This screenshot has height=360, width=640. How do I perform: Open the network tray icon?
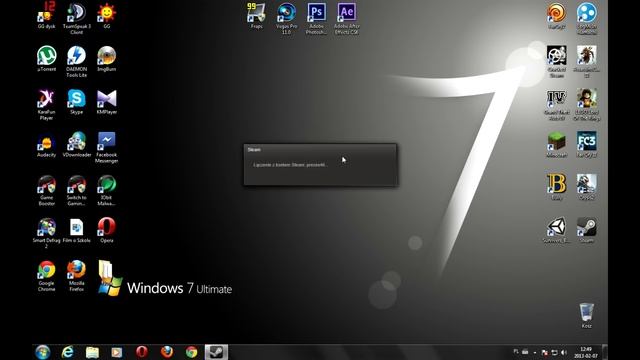coord(554,352)
